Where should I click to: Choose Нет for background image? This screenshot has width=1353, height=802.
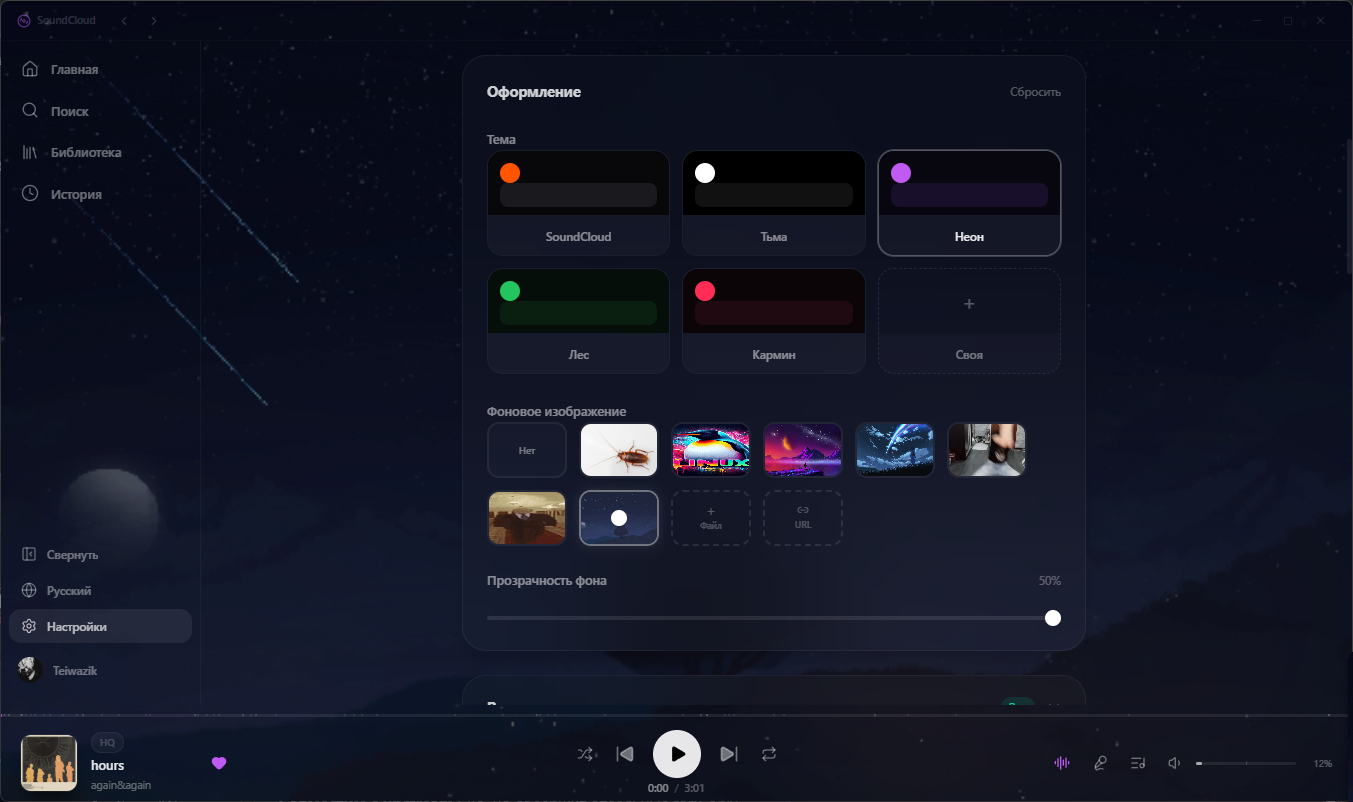[x=527, y=450]
